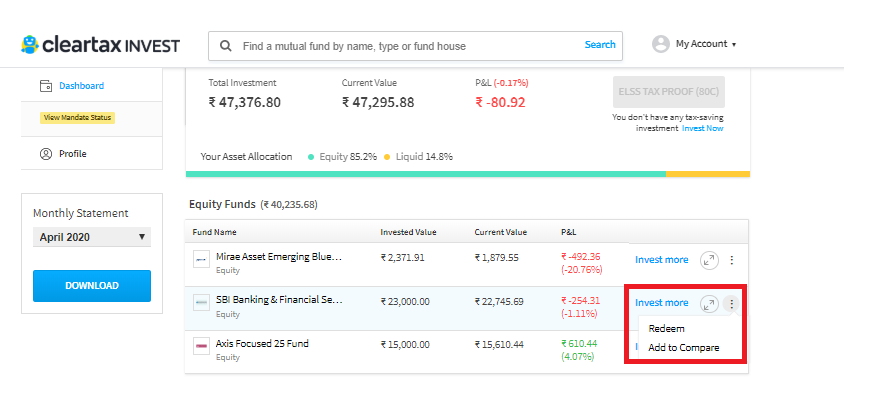Click the Axis Focused 25 fund logo

[201, 346]
